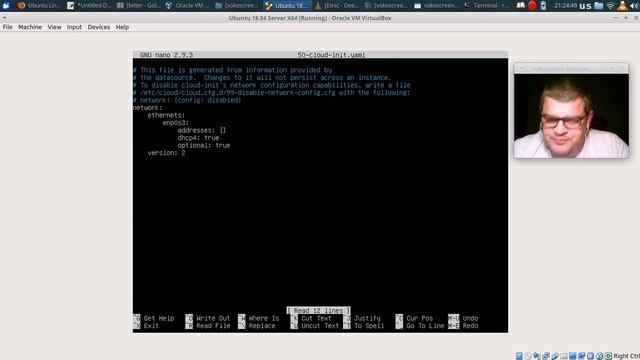Open the Devices menu
The image size is (640, 360).
(99, 27)
